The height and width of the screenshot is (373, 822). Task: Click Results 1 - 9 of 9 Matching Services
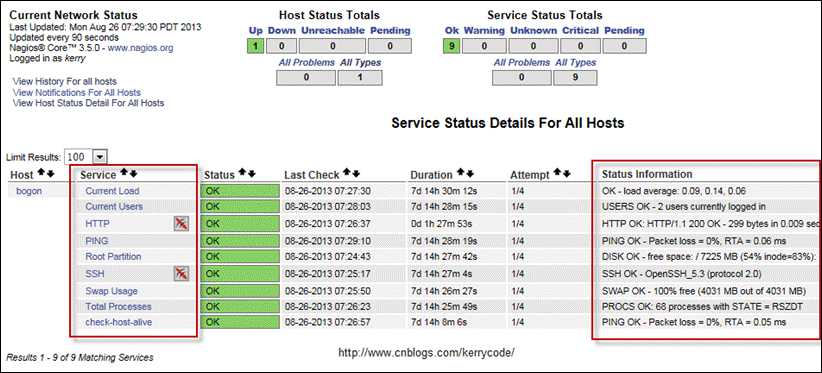(x=80, y=357)
